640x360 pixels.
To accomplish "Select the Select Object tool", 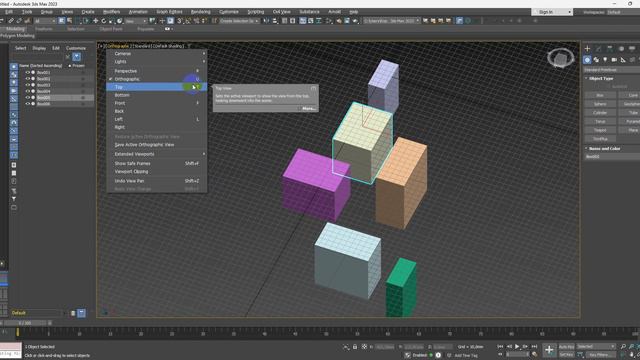I will tap(61, 21).
